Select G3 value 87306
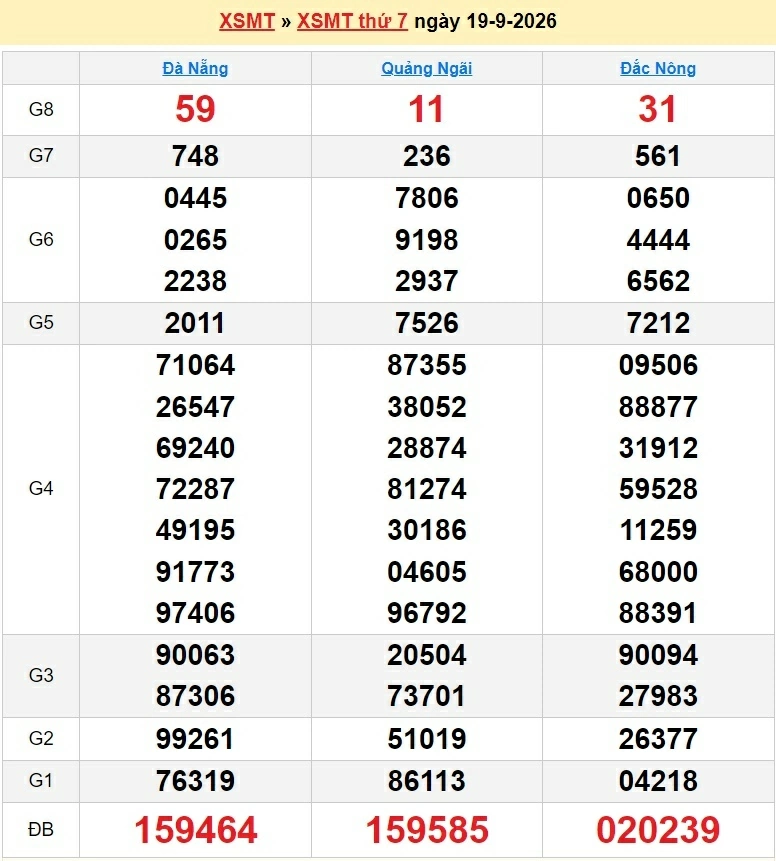The image size is (776, 861). point(196,696)
